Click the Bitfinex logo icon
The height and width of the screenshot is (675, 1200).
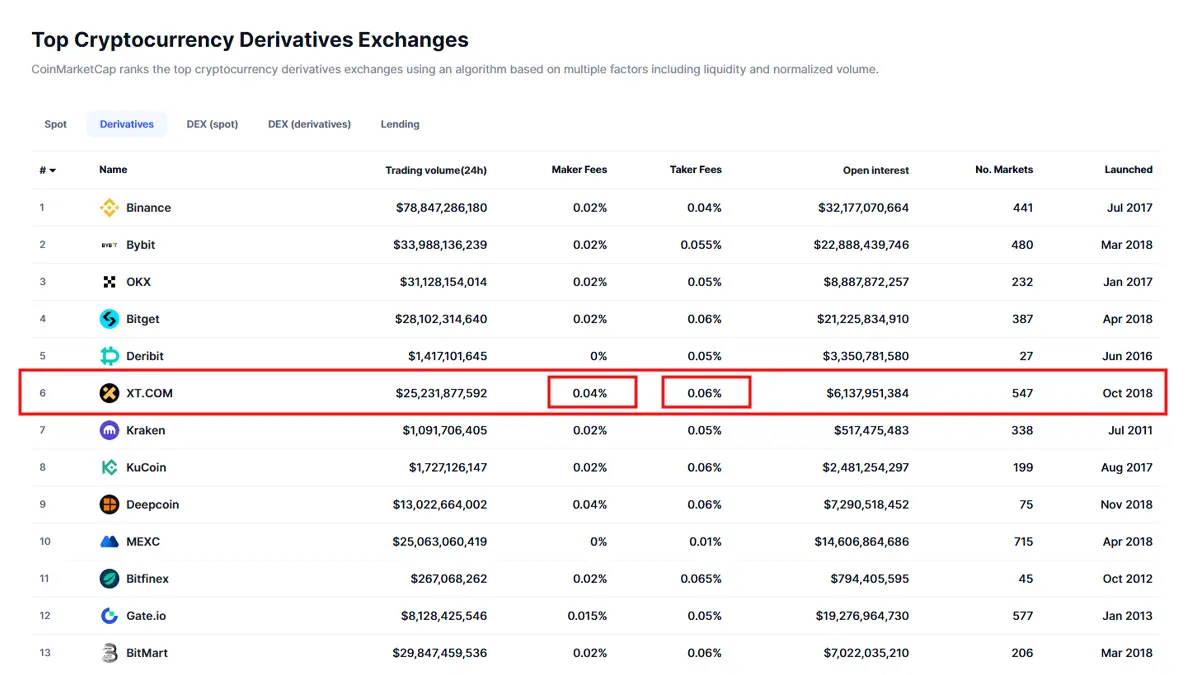(110, 579)
